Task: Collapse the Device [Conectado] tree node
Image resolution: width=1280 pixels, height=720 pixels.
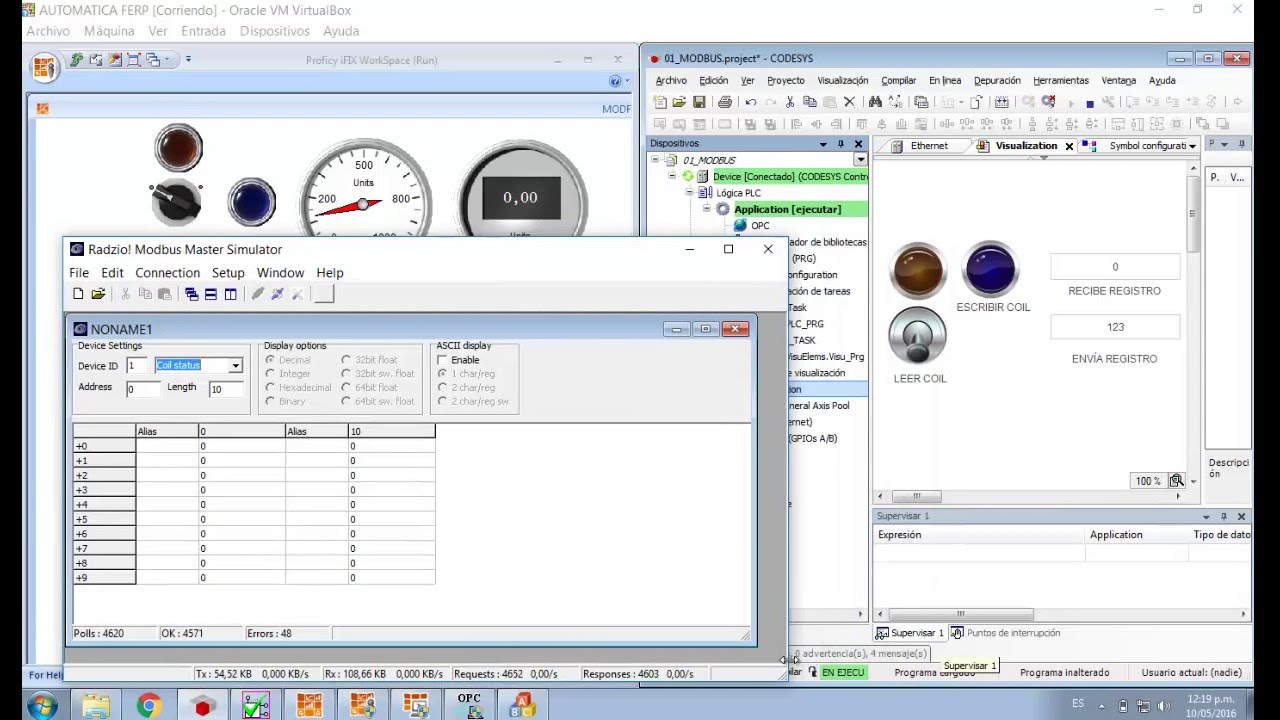Action: pyautogui.click(x=673, y=176)
